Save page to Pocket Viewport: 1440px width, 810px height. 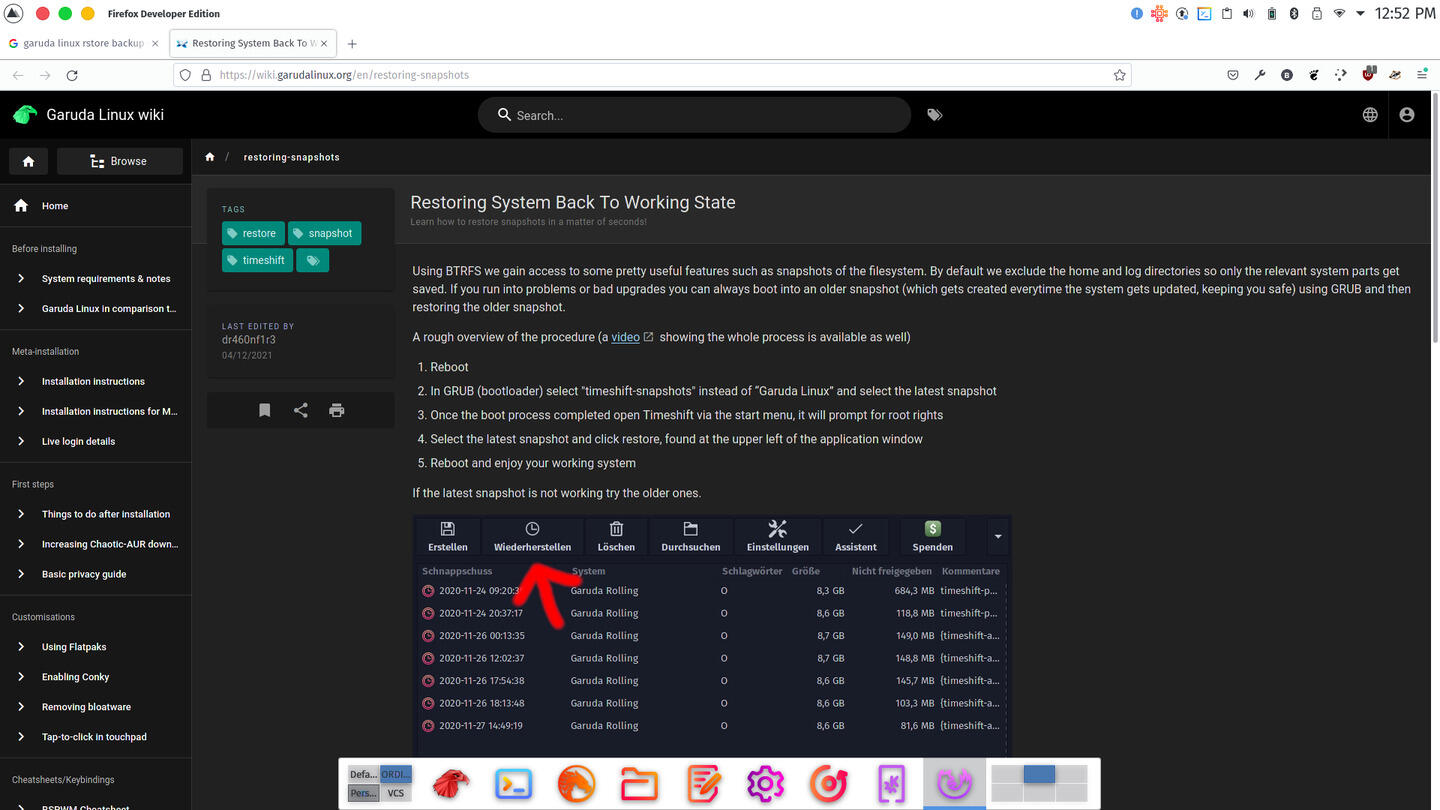(x=1234, y=75)
